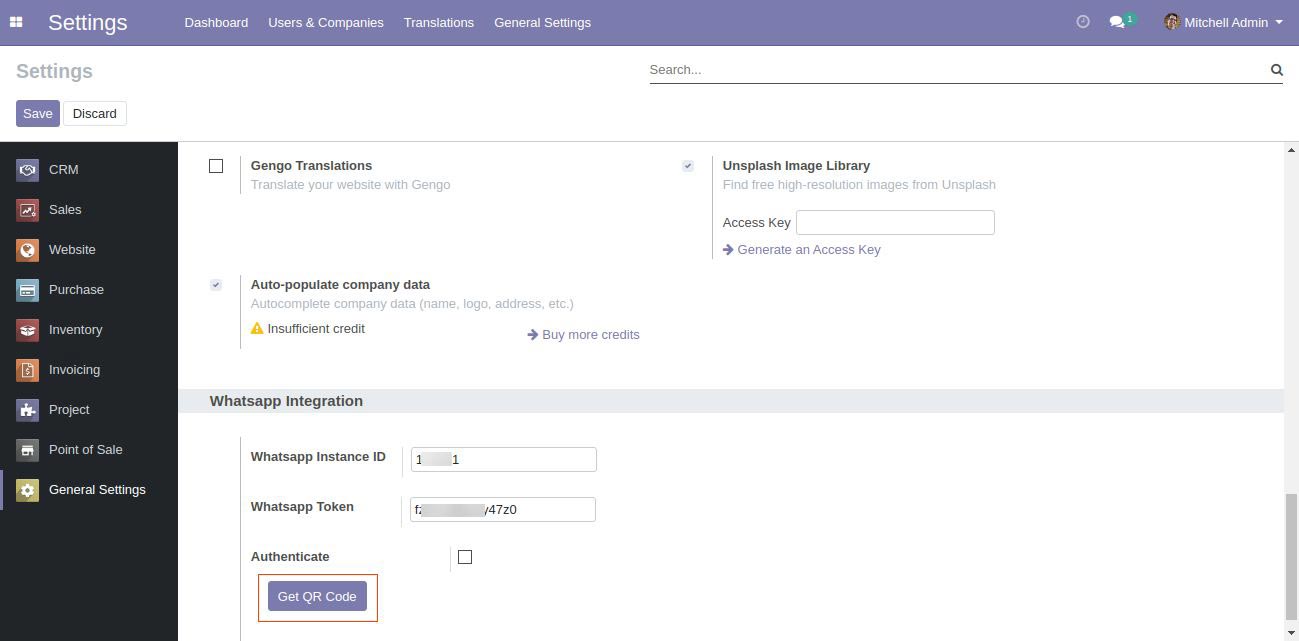Select Sales settings section

click(x=89, y=210)
